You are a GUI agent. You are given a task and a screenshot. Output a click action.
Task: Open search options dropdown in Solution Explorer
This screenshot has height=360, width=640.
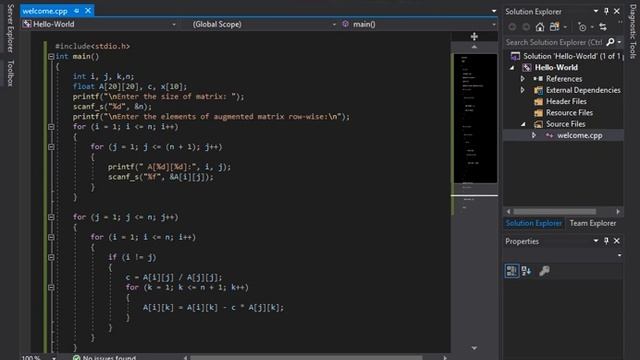pos(620,42)
